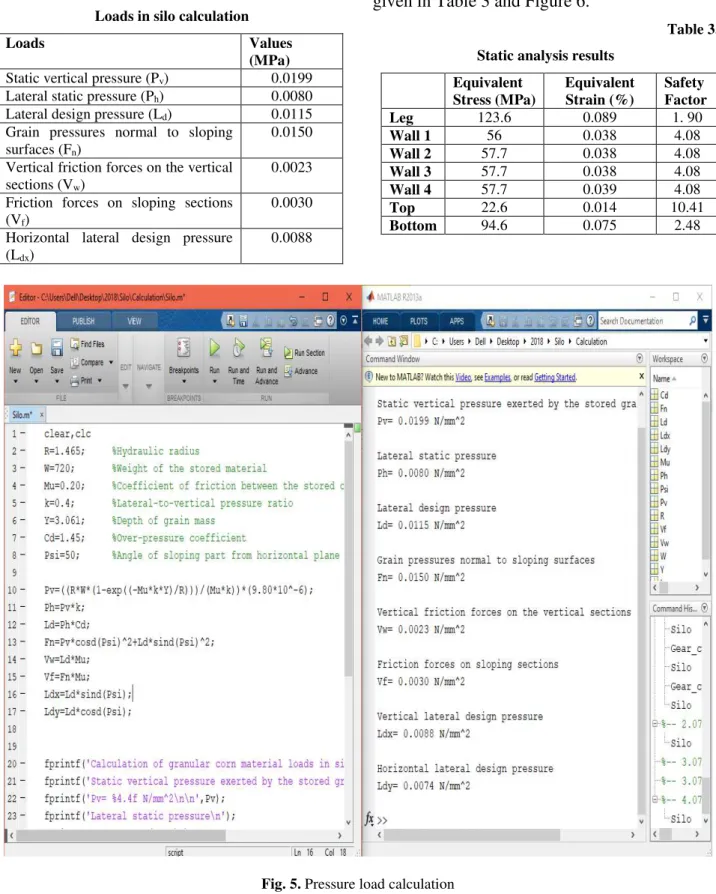Screen dimensions: 716x894
Task: Expand the collapsed NAVIGATE section
Action: pos(149,386)
